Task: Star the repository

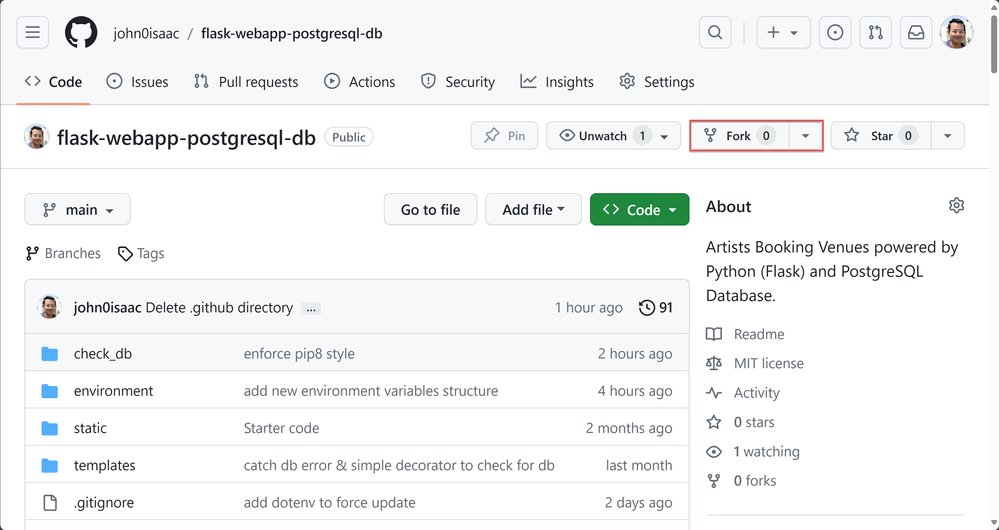Action: click(x=881, y=136)
